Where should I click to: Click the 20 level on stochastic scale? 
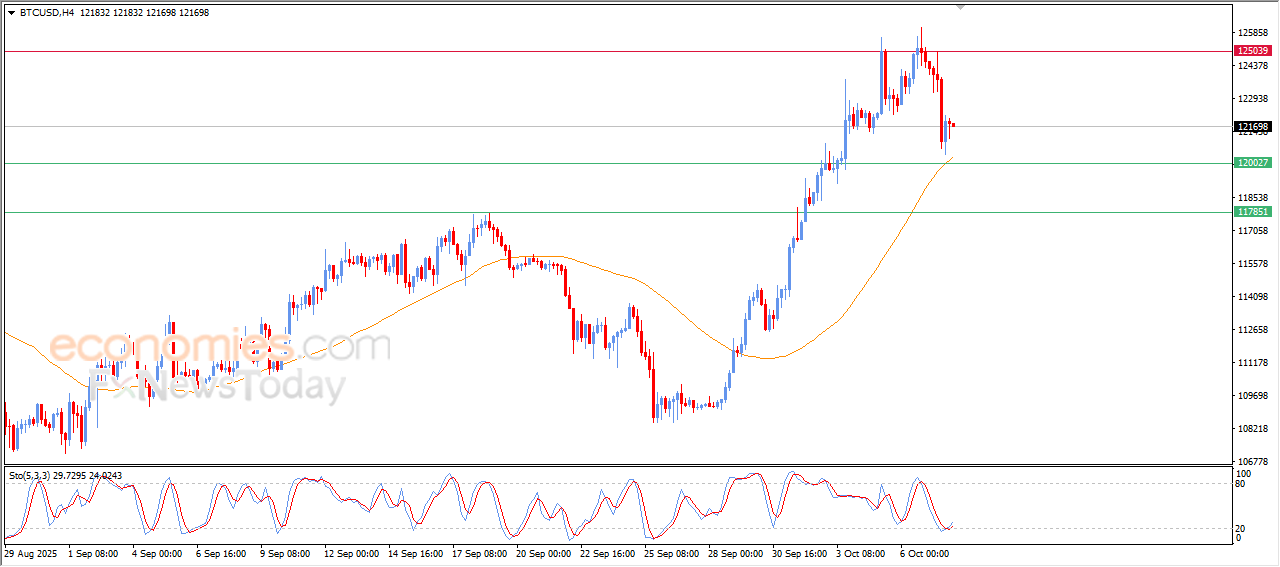pyautogui.click(x=1242, y=527)
